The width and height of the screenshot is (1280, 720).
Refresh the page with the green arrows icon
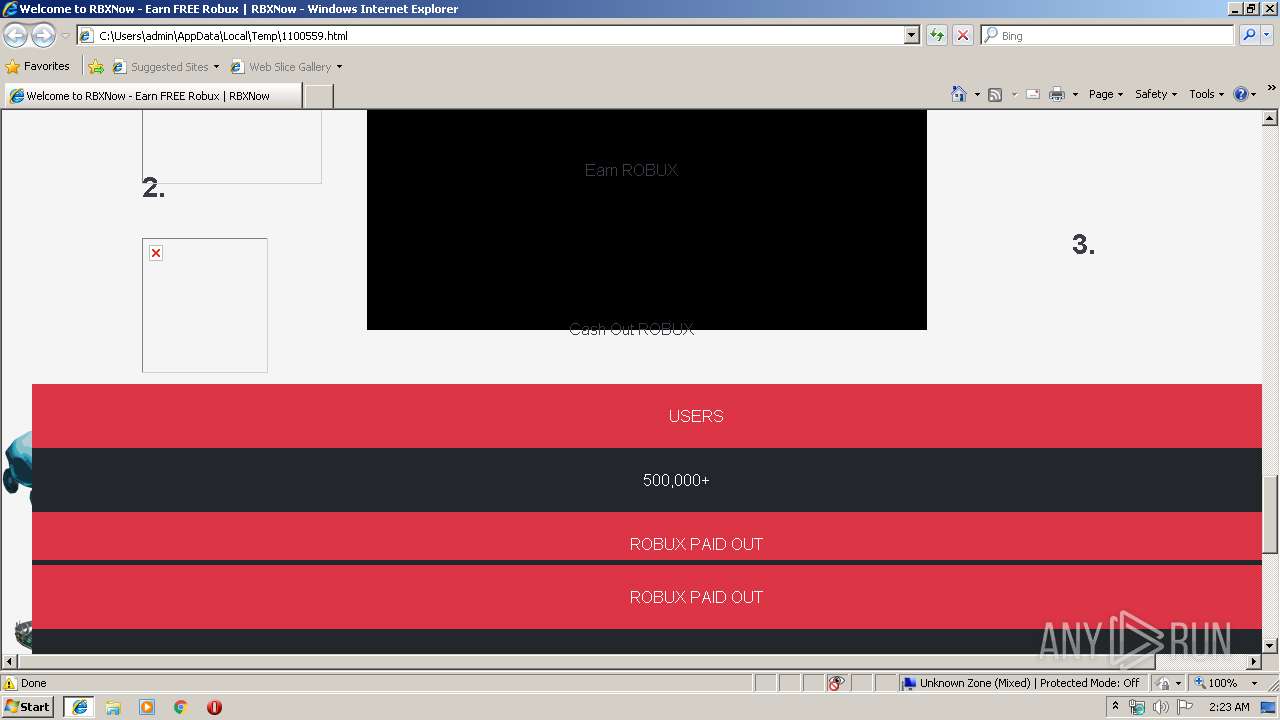[937, 35]
